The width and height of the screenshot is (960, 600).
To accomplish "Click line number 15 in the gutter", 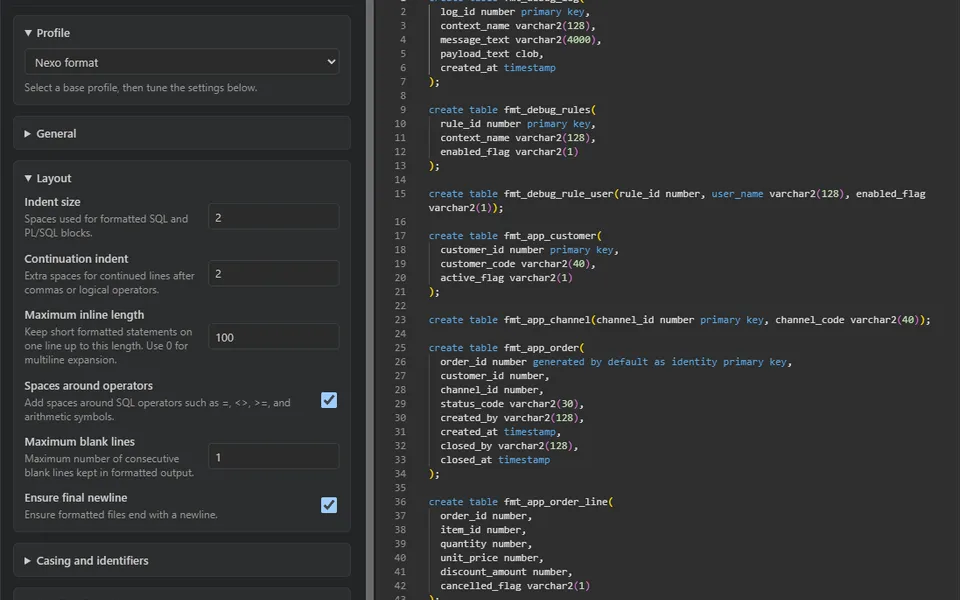I will [x=400, y=193].
